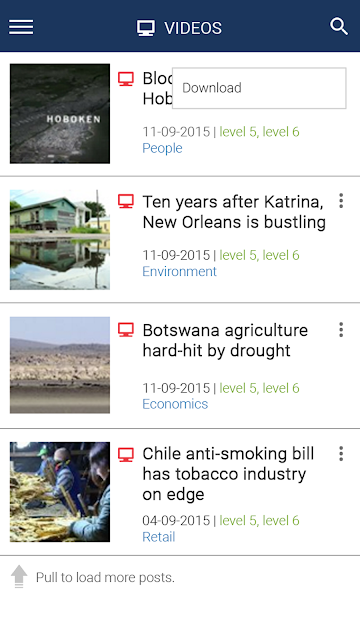
Task: Open the People category link
Action: (162, 148)
